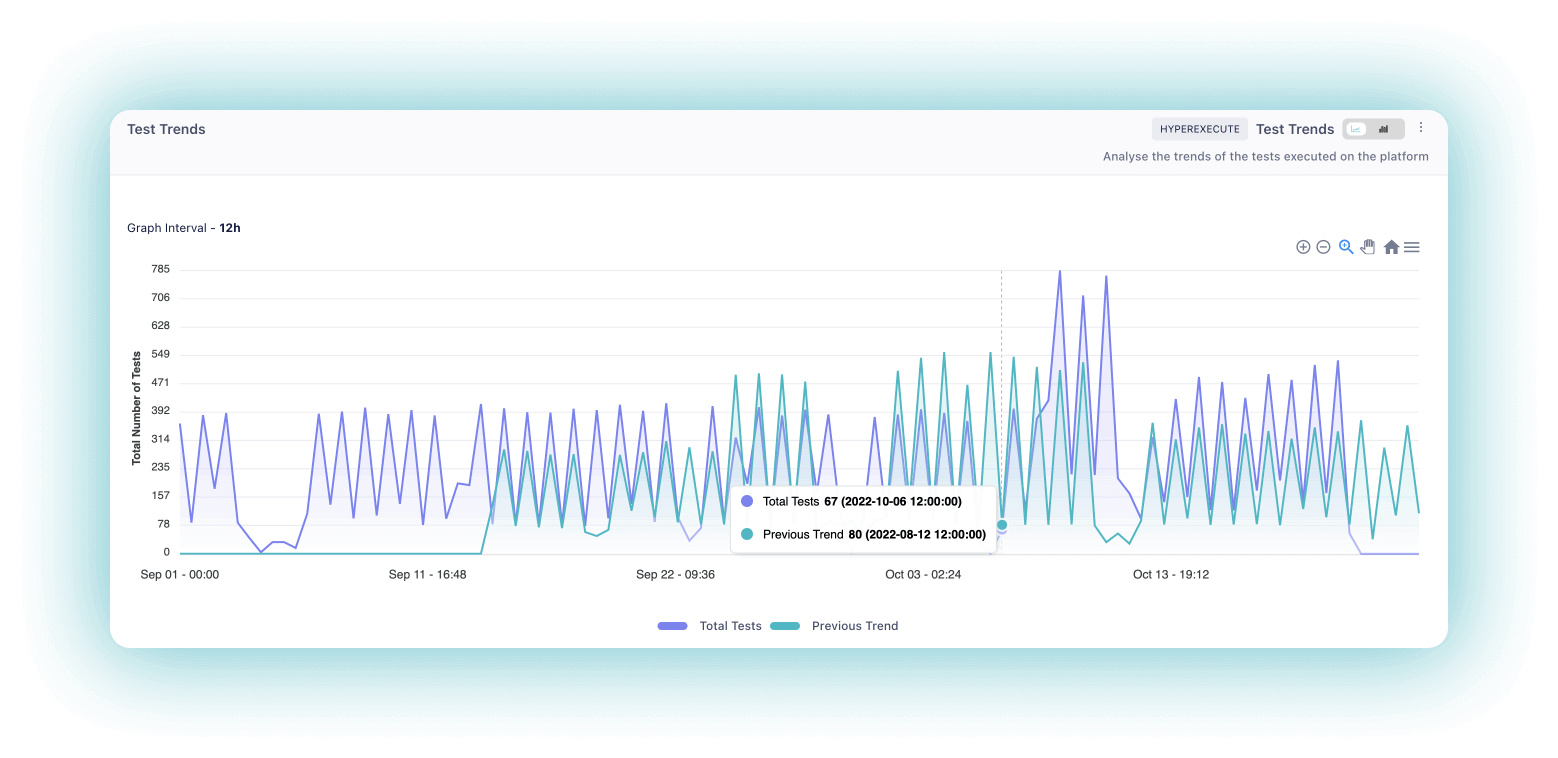Image resolution: width=1558 pixels, height=758 pixels.
Task: Switch to bar chart view
Action: (x=1384, y=128)
